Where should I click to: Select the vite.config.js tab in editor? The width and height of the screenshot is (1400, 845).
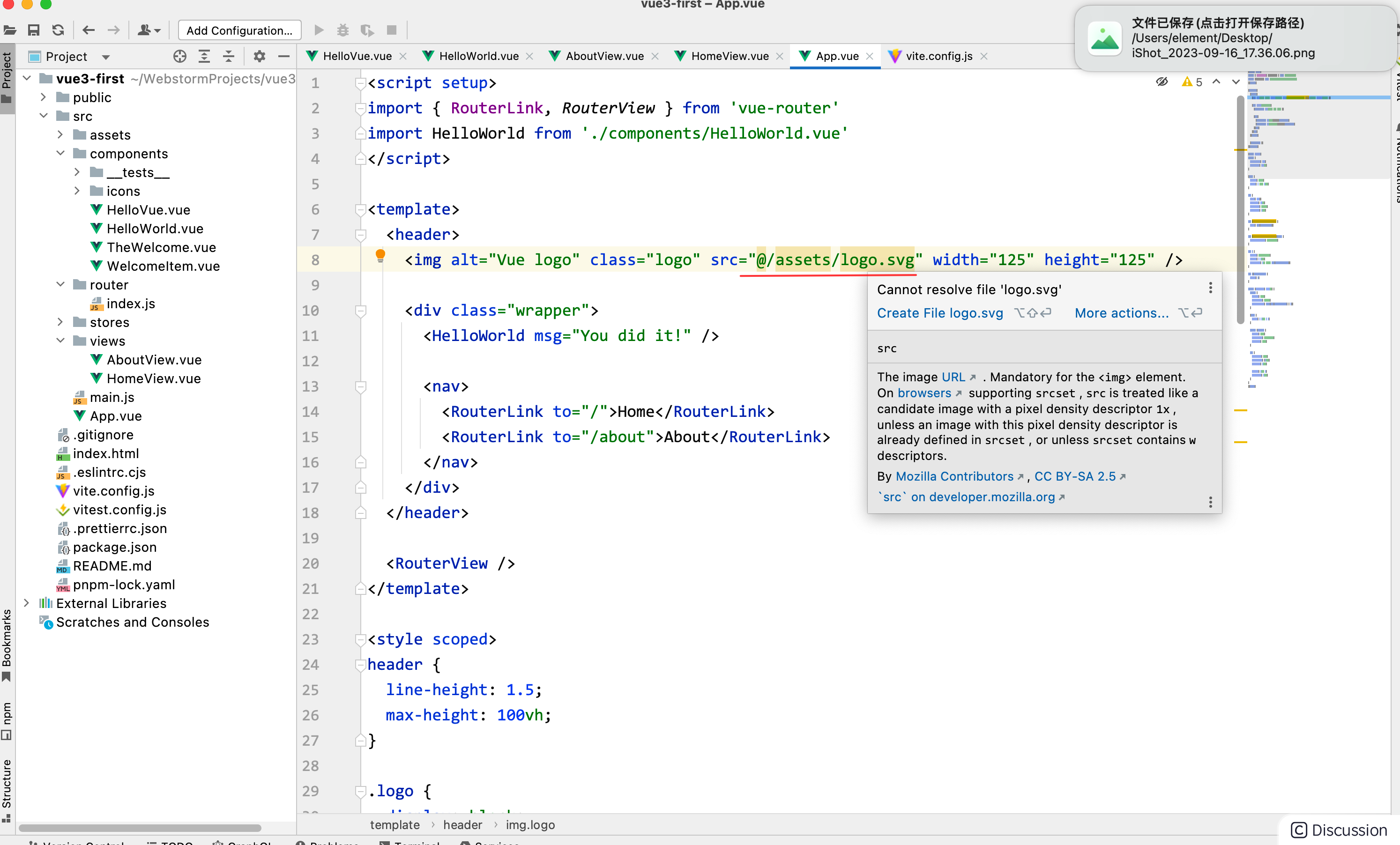pos(936,55)
